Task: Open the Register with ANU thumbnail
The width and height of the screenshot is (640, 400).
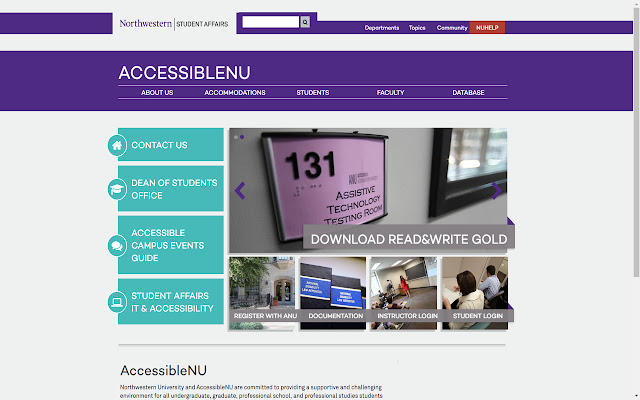Action: point(262,293)
